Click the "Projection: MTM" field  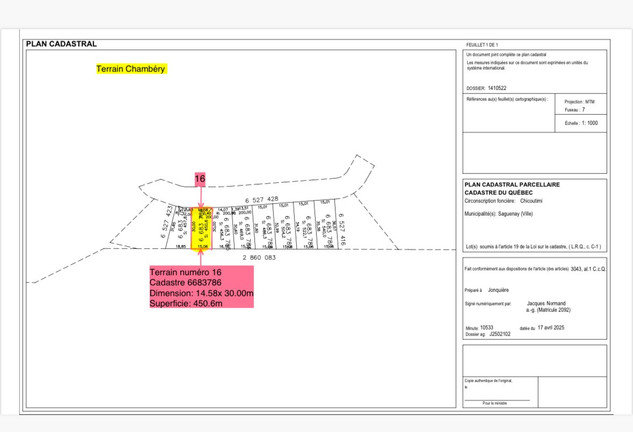coord(580,102)
